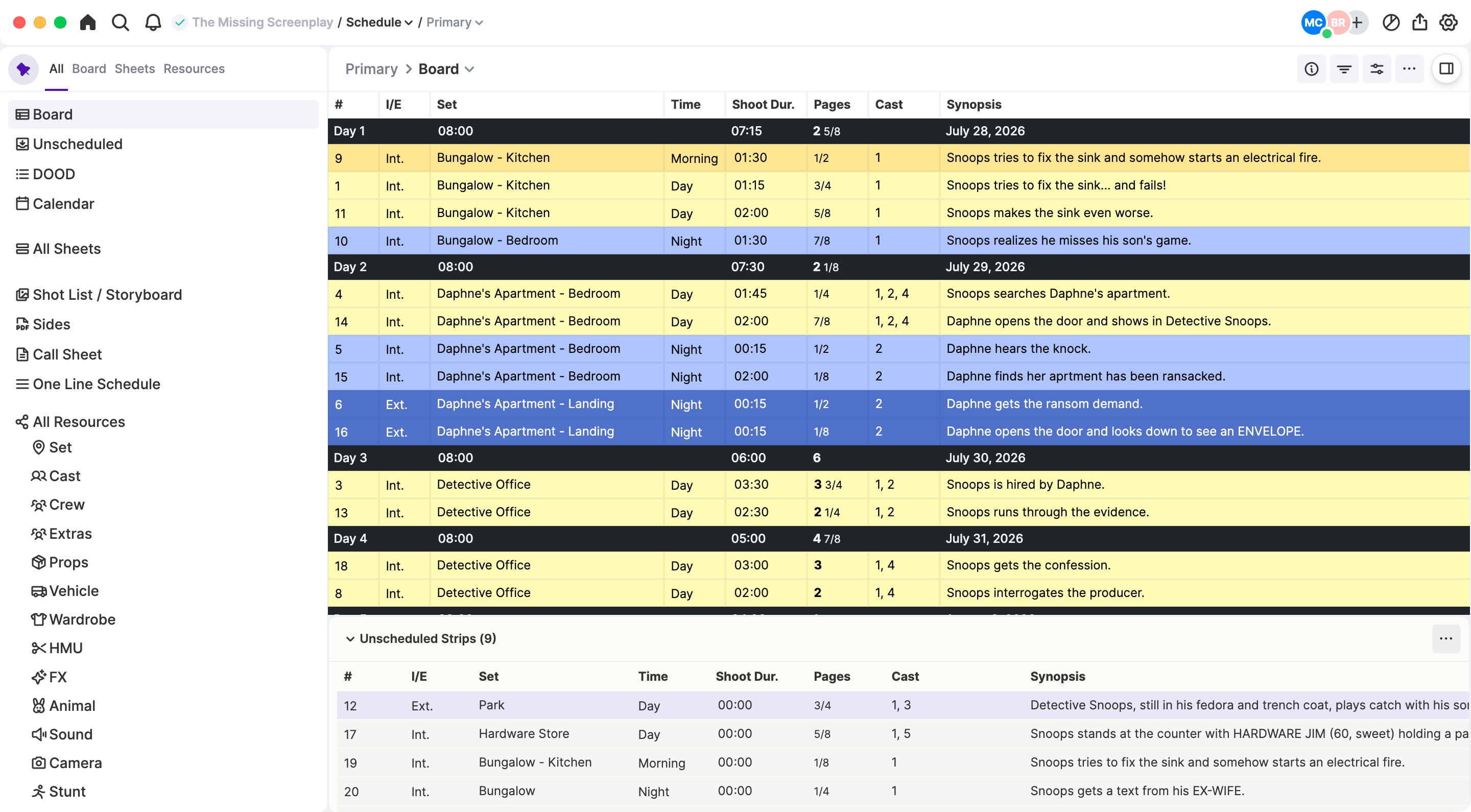This screenshot has width=1471, height=812.
Task: Select the Crew resource
Action: pyautogui.click(x=67, y=505)
